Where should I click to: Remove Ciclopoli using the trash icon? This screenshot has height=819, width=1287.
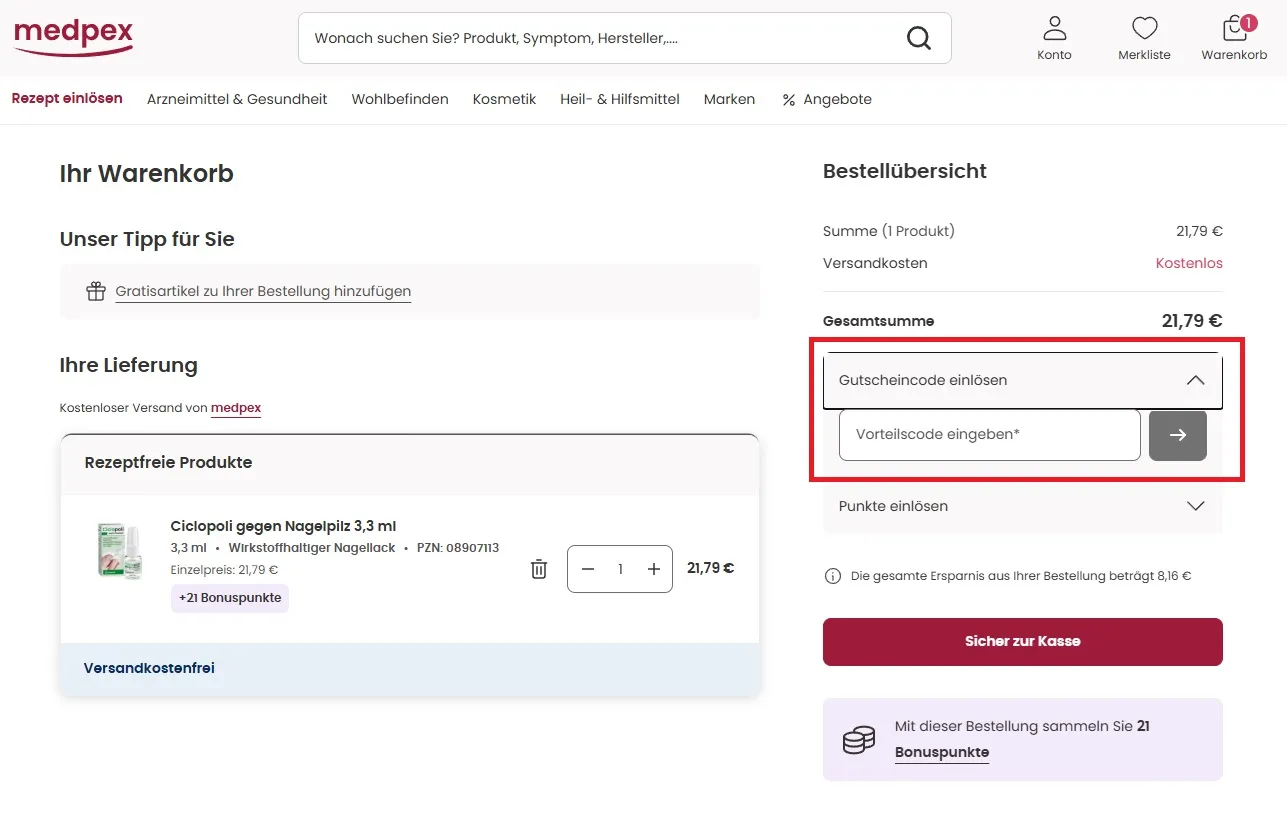[x=538, y=568]
